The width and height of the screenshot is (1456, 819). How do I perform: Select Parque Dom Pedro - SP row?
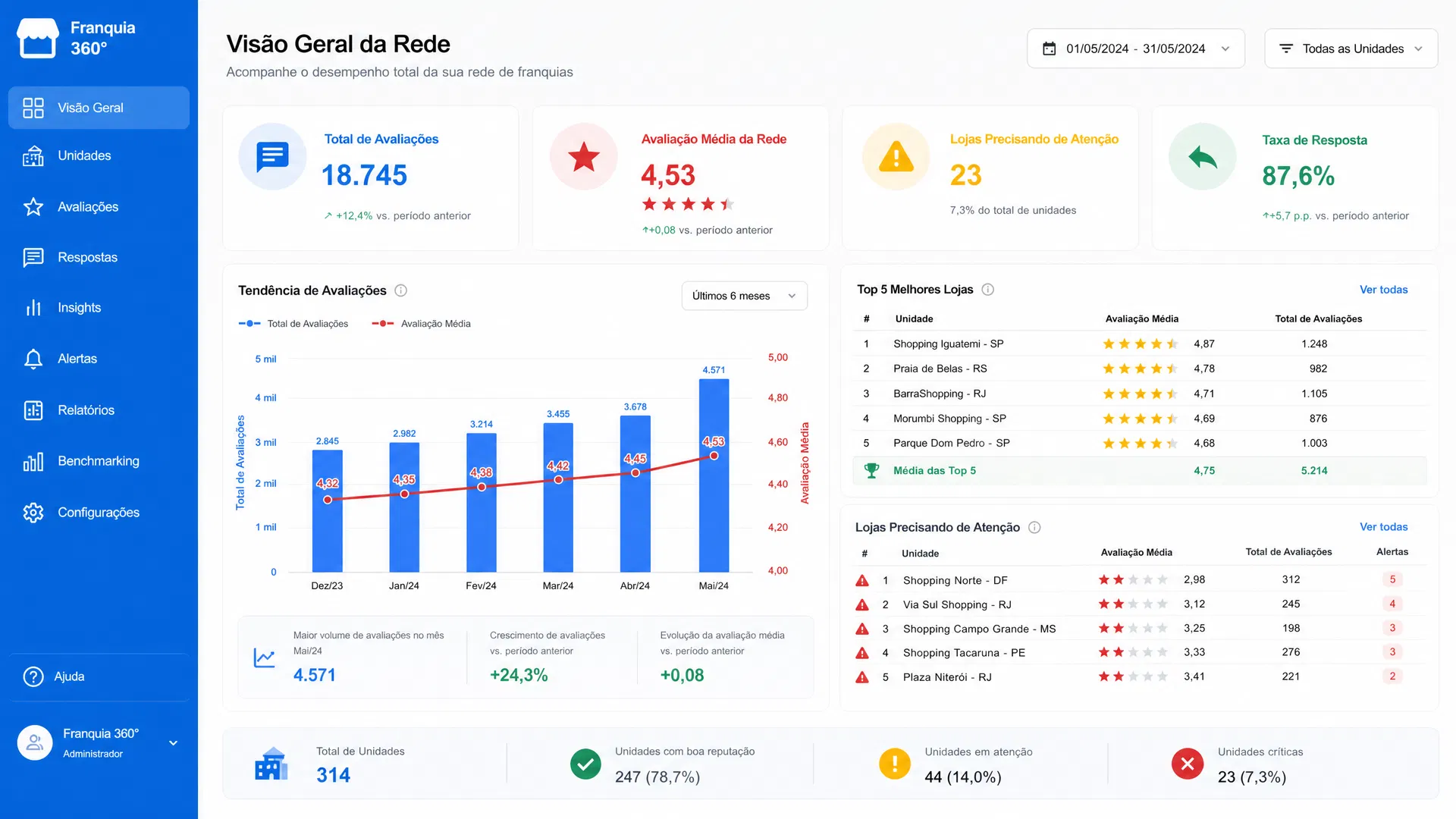(1140, 443)
